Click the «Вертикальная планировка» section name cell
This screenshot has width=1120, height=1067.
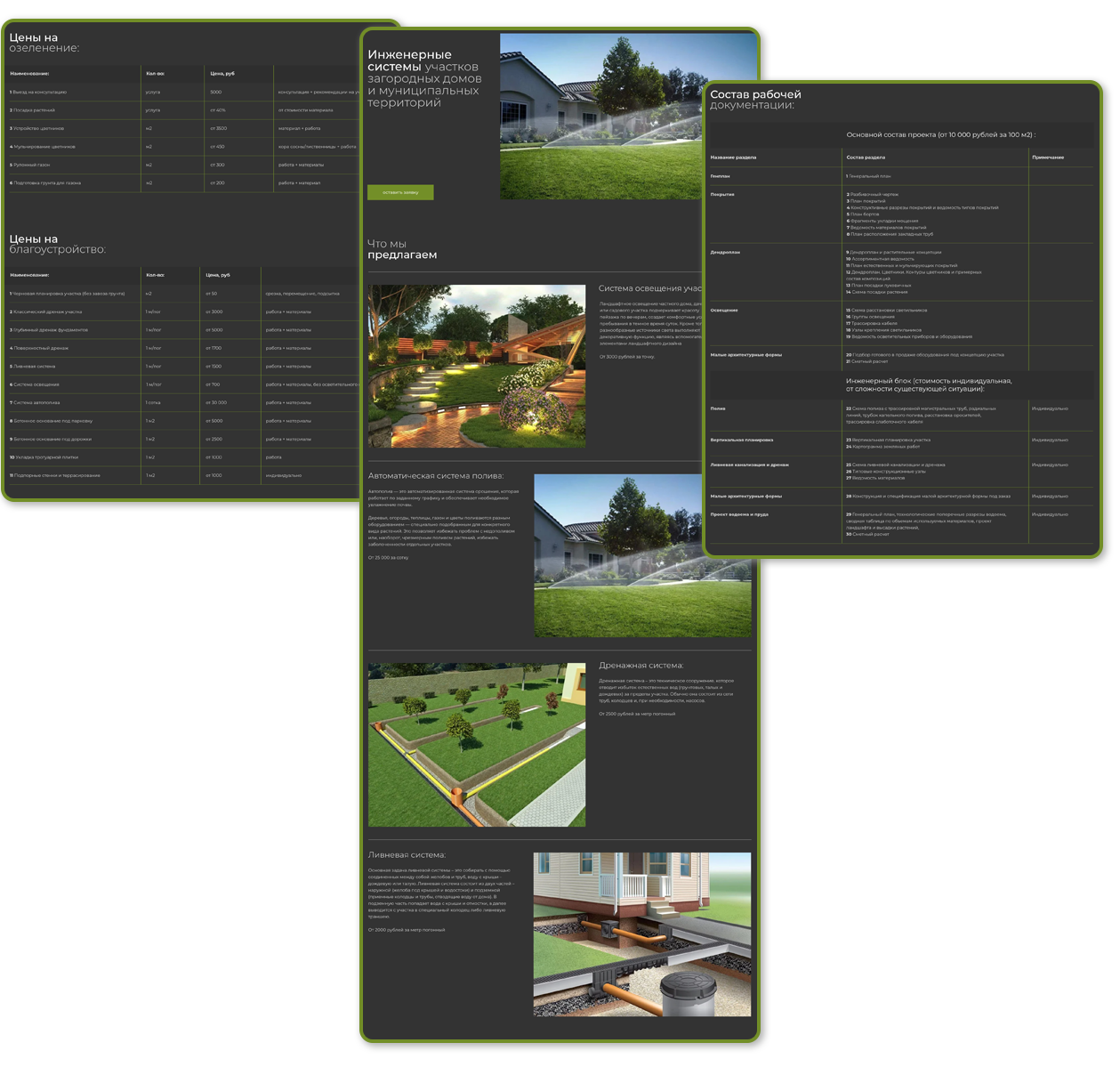pyautogui.click(x=742, y=440)
